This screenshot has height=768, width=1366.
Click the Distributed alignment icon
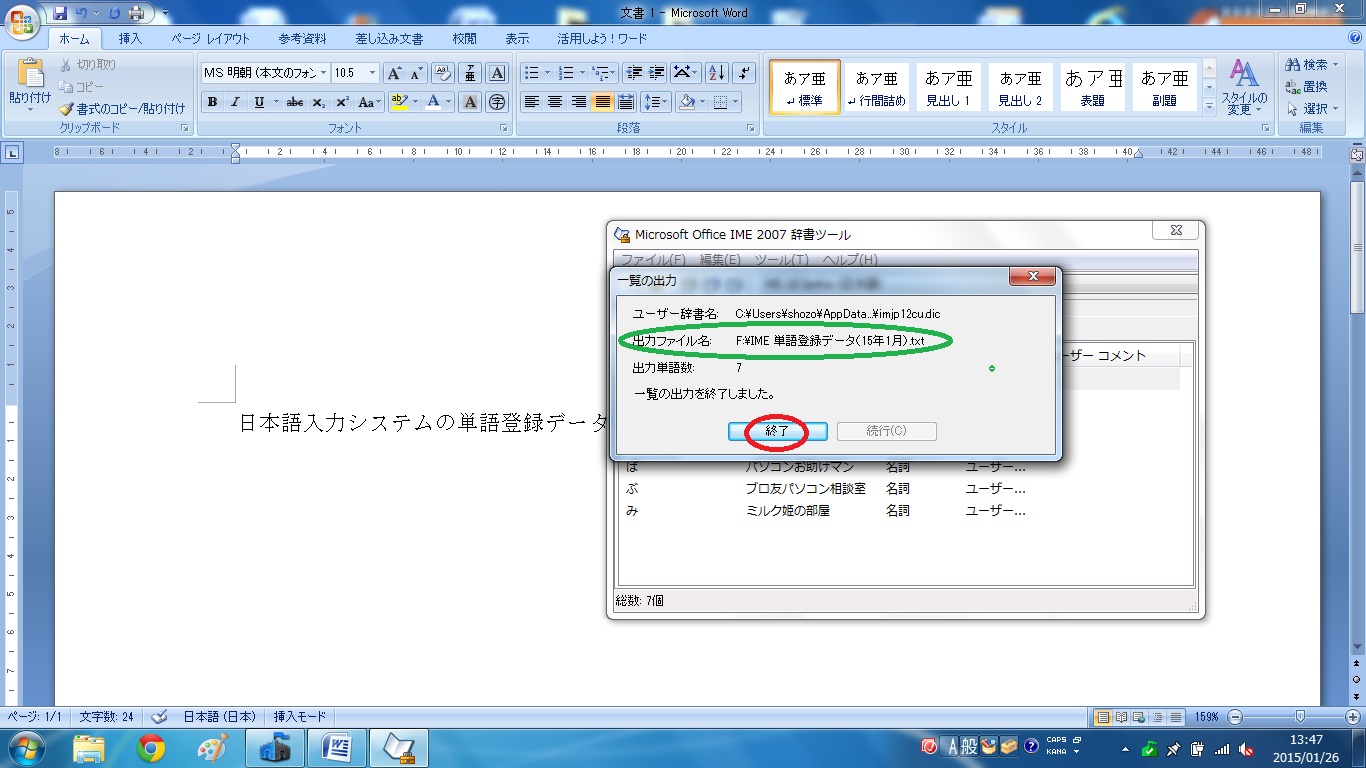(626, 102)
